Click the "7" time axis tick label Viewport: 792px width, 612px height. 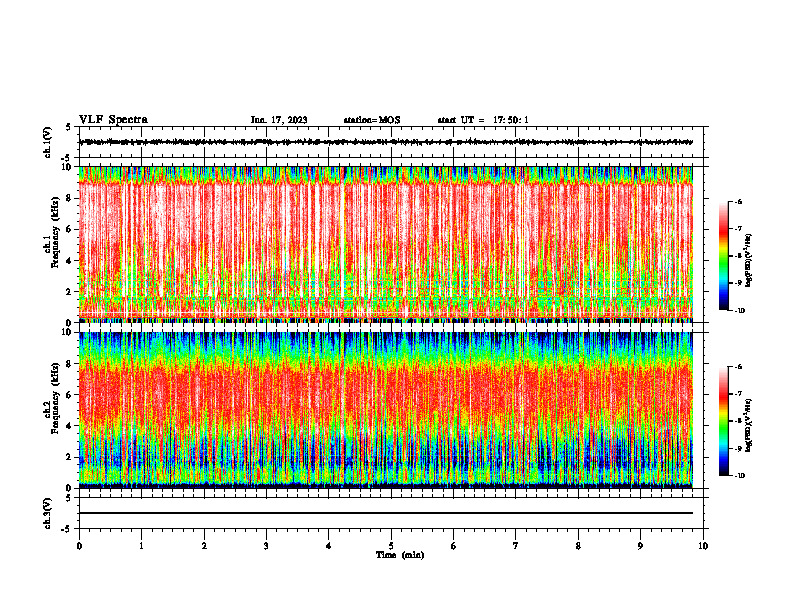tap(516, 546)
